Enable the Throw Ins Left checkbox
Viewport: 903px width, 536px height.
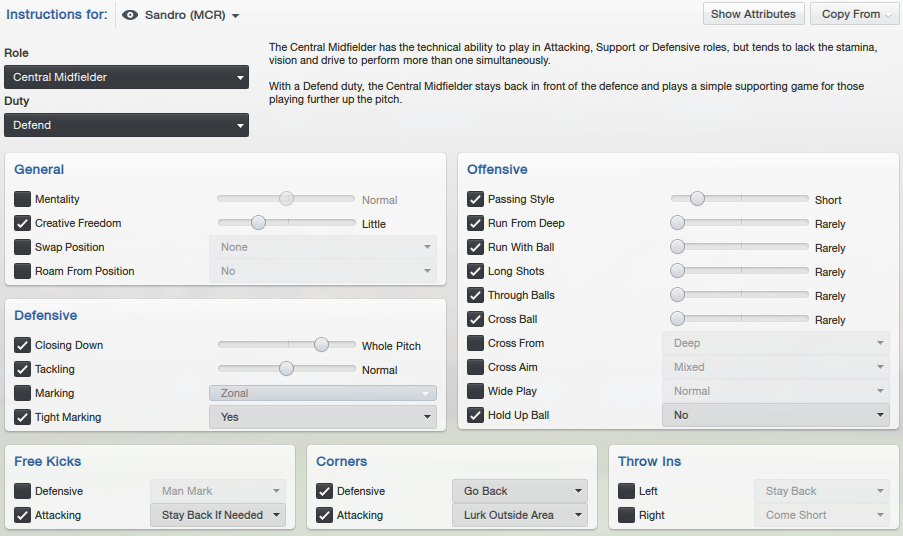[x=626, y=491]
